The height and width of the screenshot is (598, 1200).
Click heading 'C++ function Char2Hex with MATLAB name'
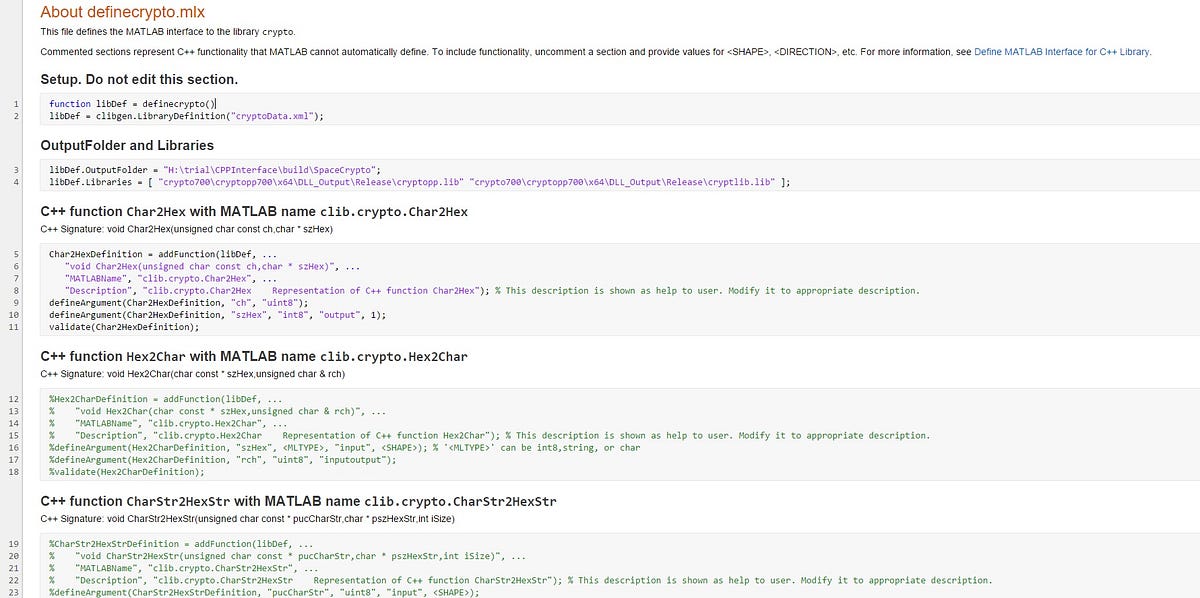click(254, 212)
